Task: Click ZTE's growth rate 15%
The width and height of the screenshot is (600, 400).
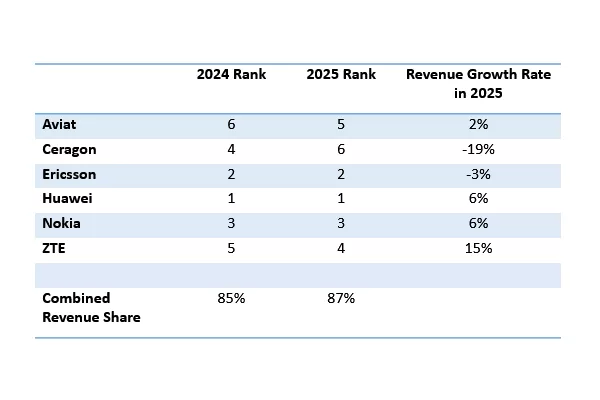Action: point(478,248)
